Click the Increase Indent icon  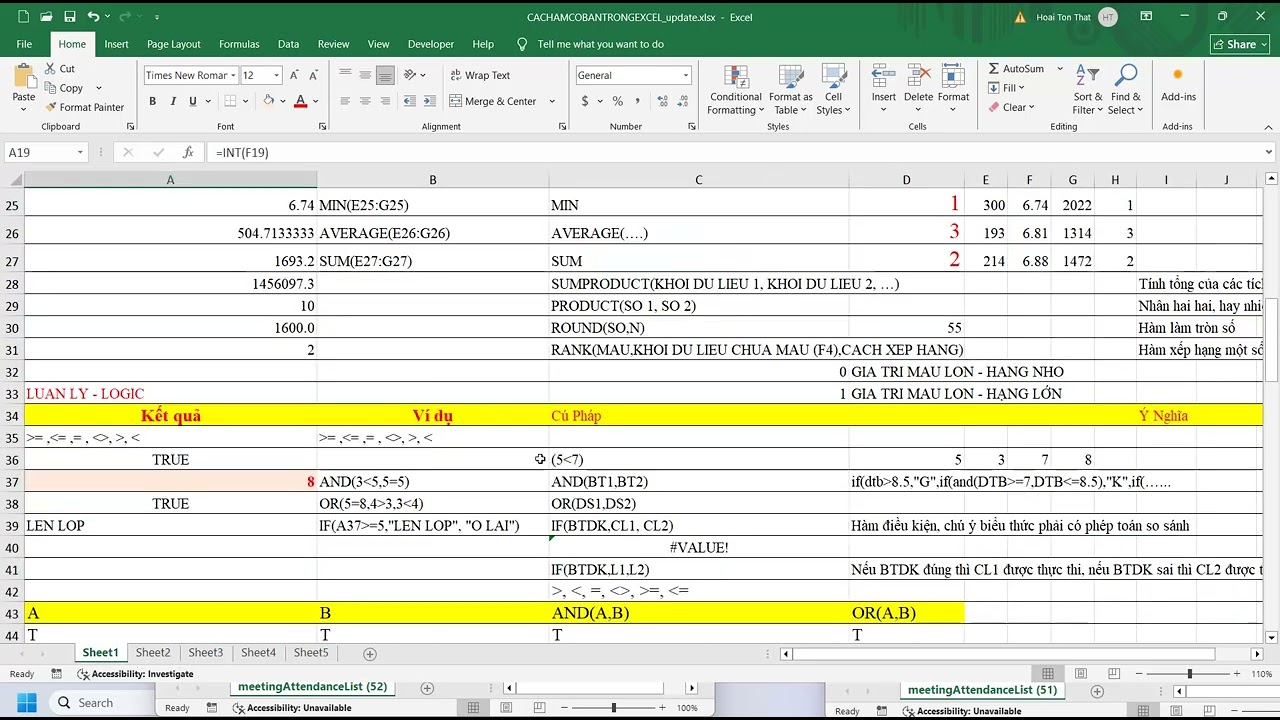point(429,101)
